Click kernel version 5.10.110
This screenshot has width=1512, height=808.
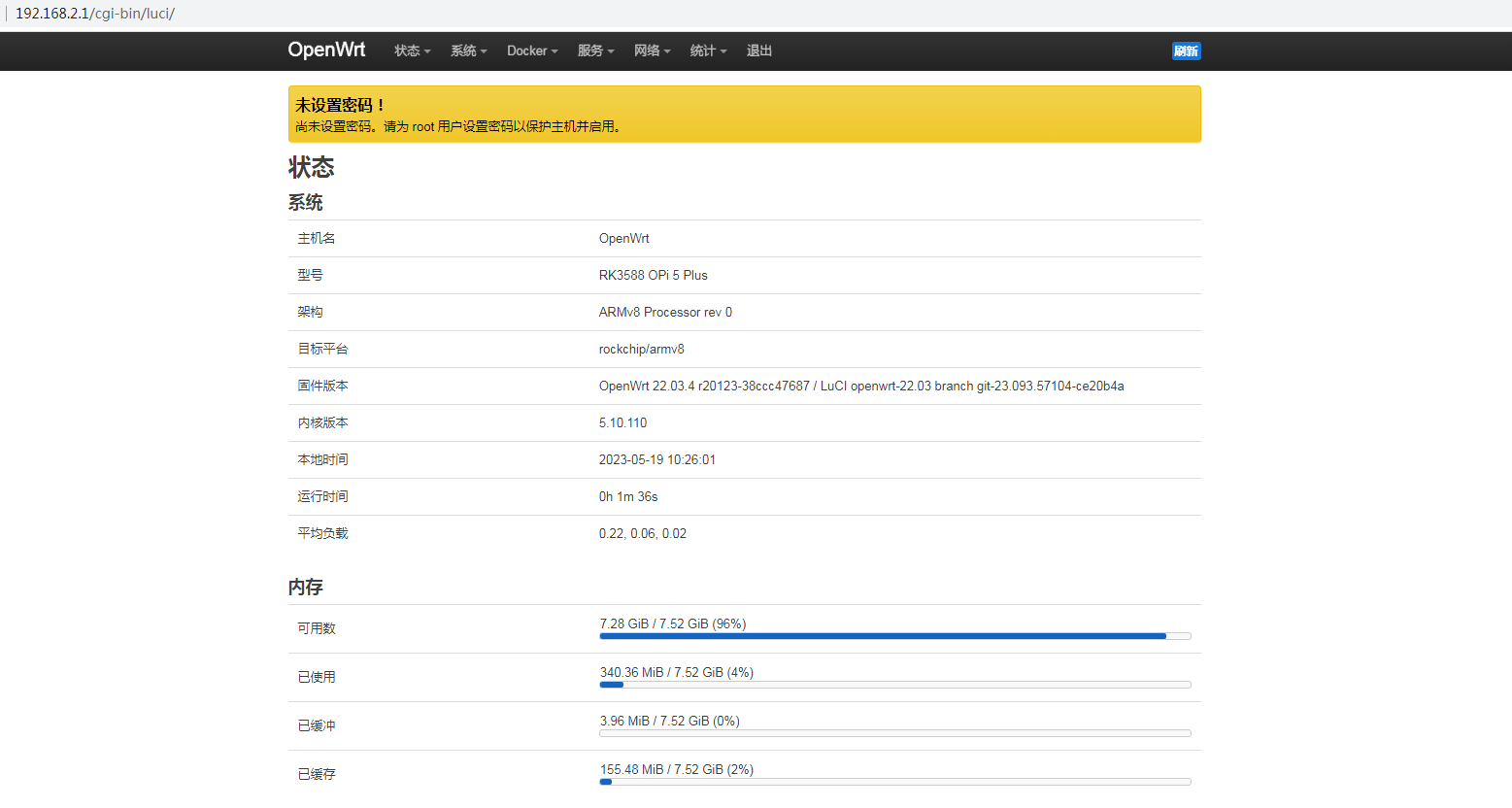[x=622, y=422]
